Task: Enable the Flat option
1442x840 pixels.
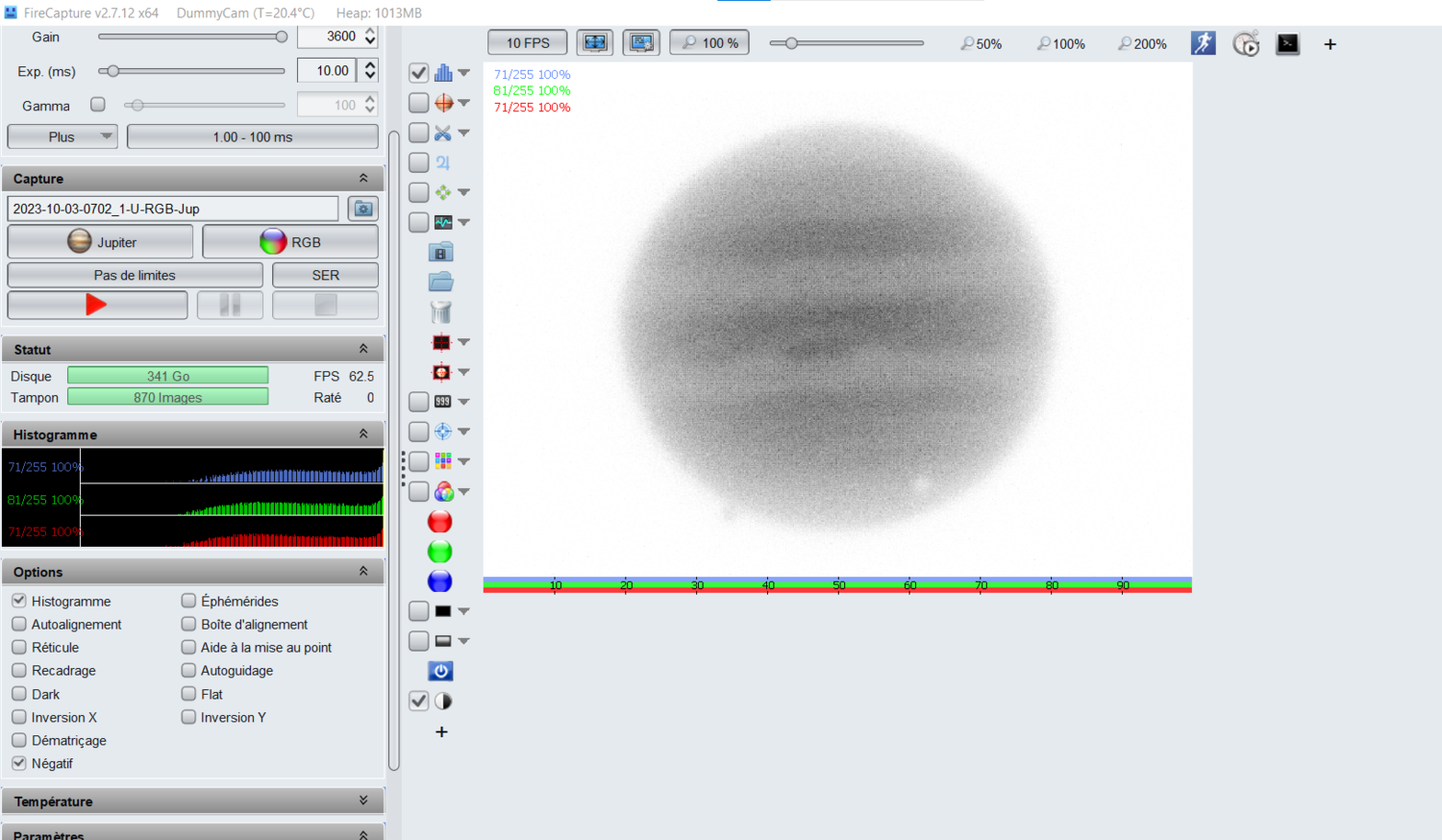Action: [188, 694]
